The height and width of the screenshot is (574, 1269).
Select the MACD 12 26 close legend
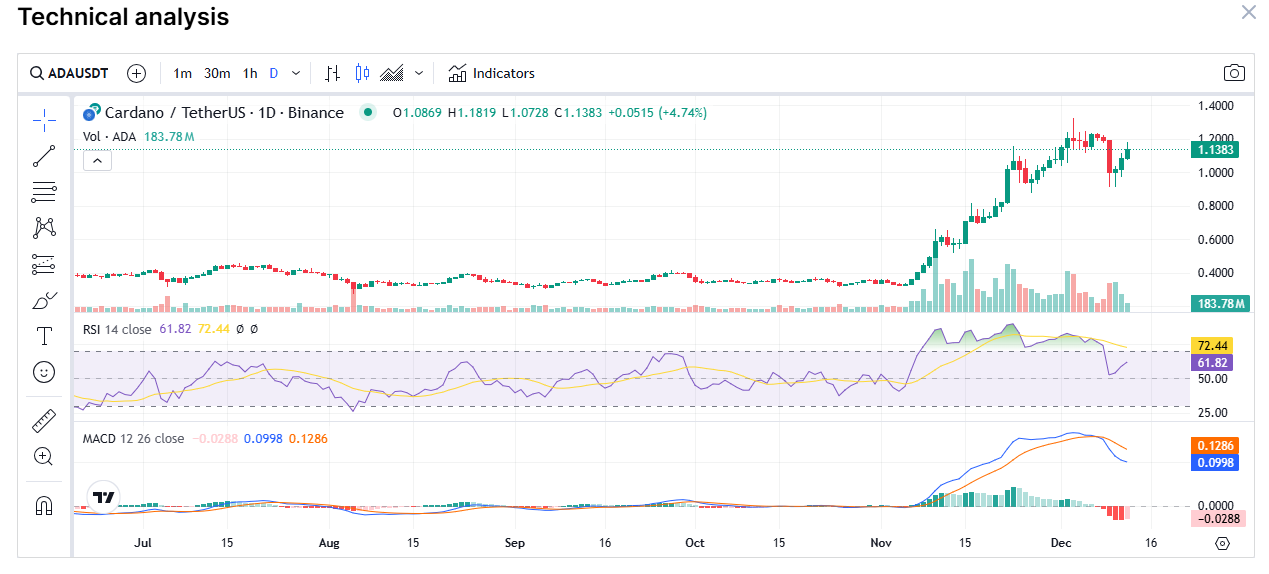133,438
